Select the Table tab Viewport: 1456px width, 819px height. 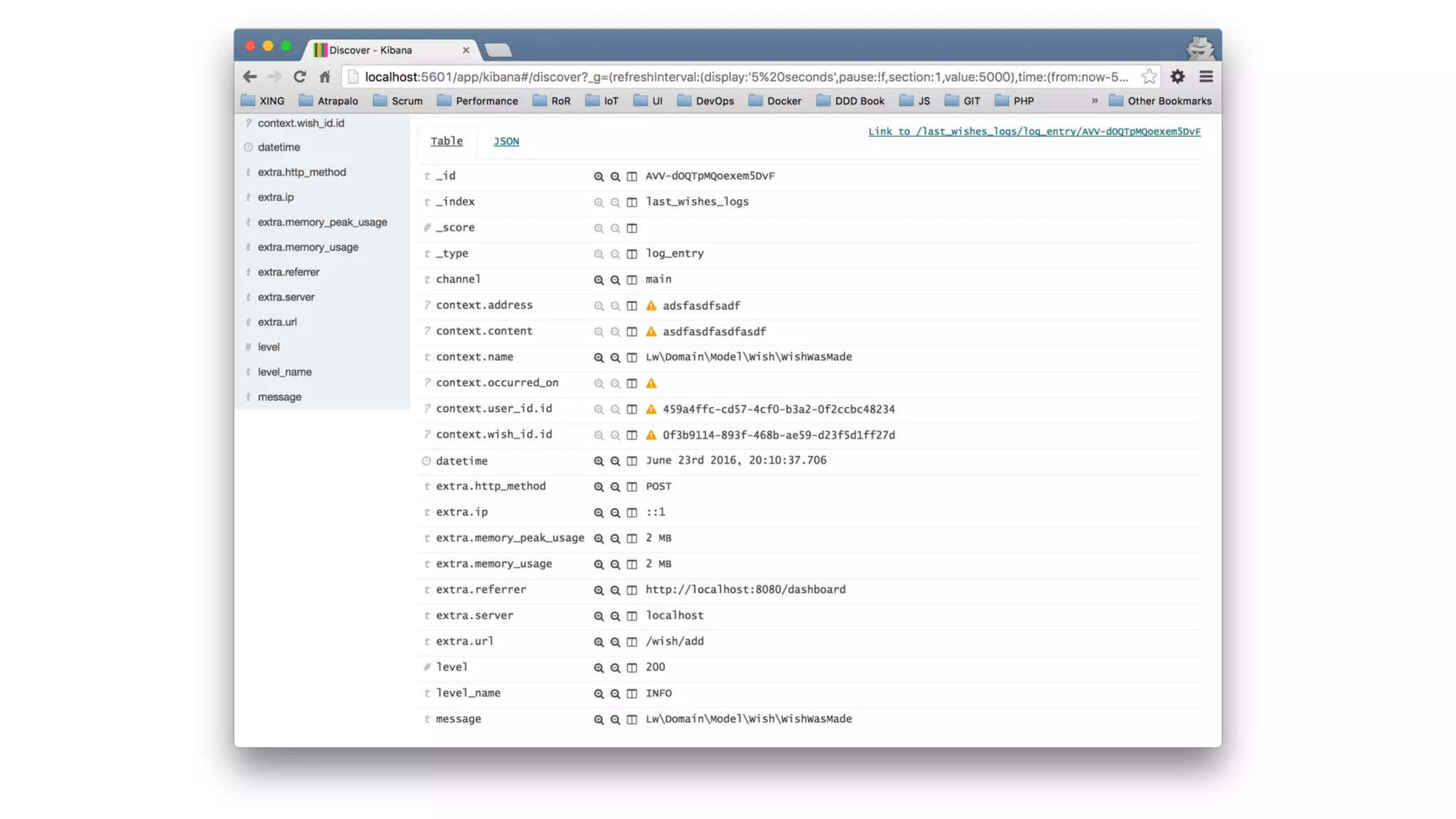tap(446, 141)
